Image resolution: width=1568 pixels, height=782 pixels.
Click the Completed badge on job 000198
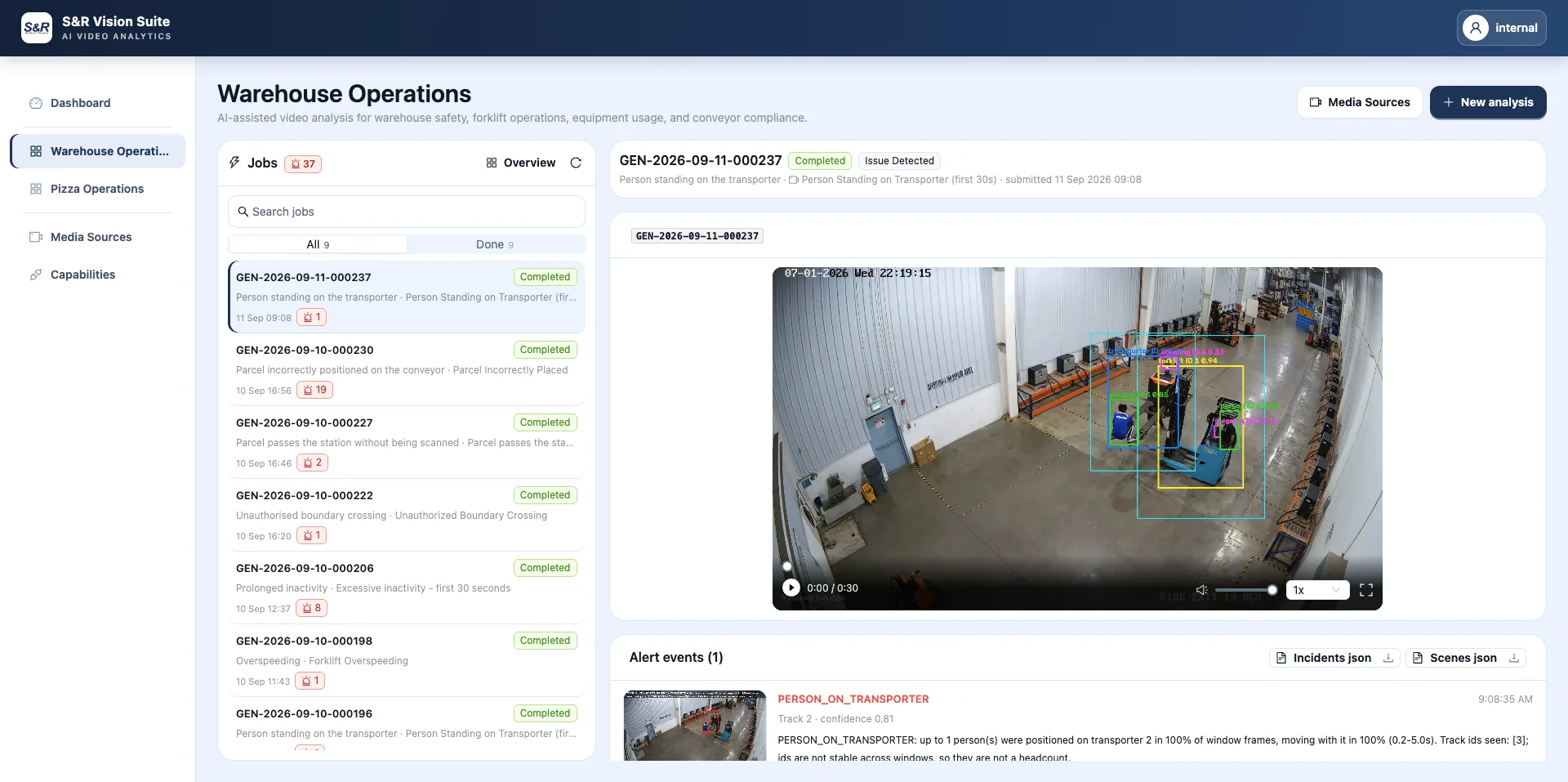(545, 641)
